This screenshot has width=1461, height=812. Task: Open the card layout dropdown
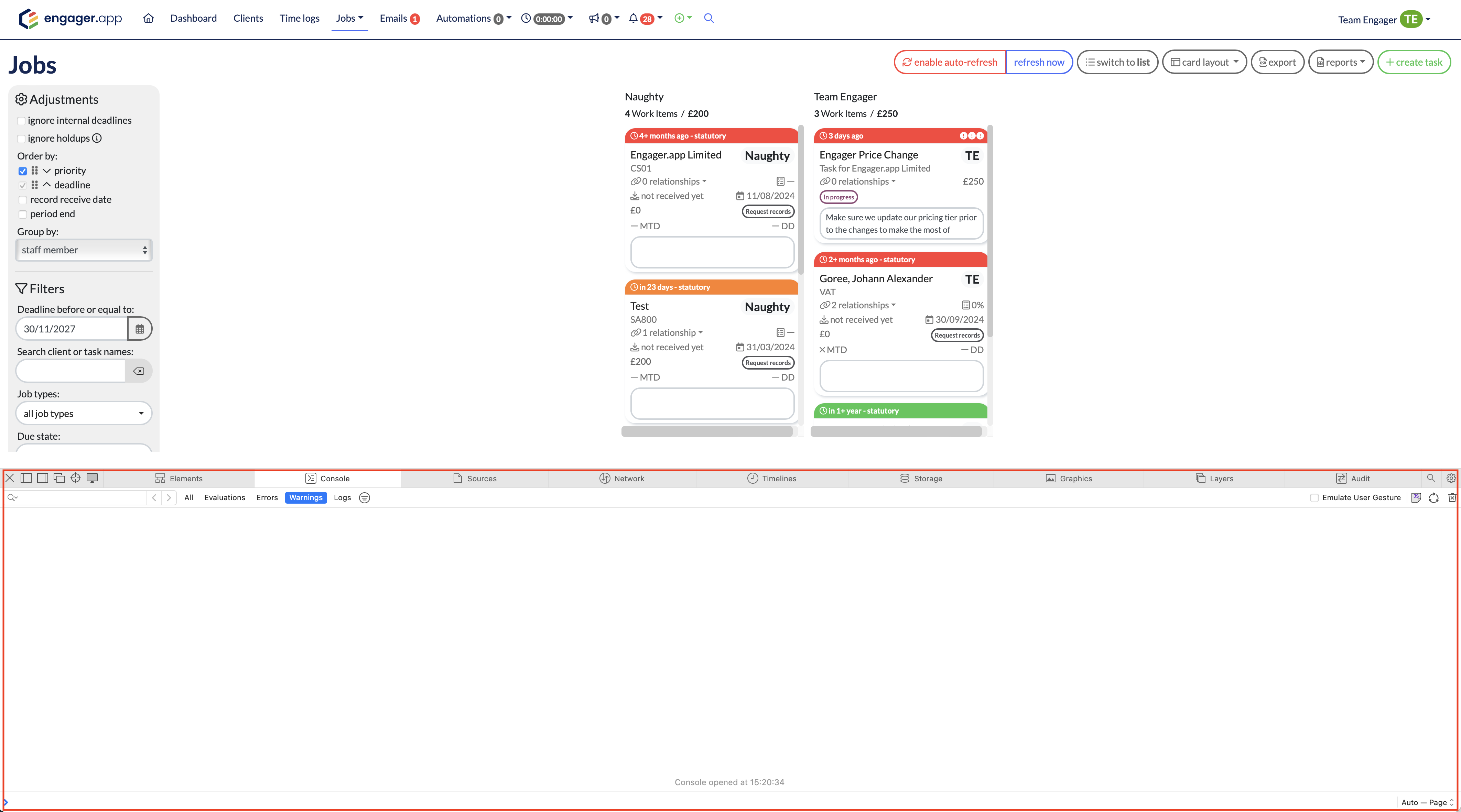pyautogui.click(x=1204, y=62)
